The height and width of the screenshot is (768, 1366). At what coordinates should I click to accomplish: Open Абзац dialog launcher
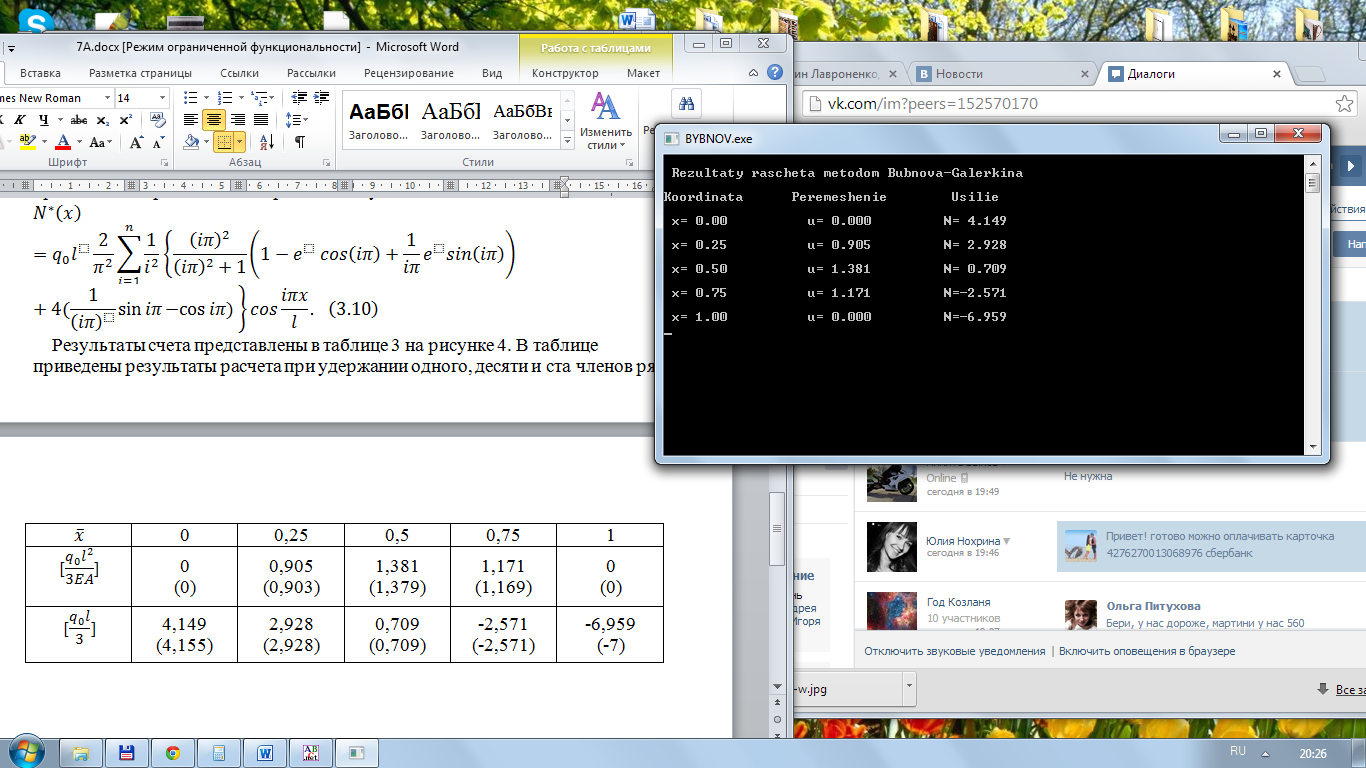pos(326,162)
